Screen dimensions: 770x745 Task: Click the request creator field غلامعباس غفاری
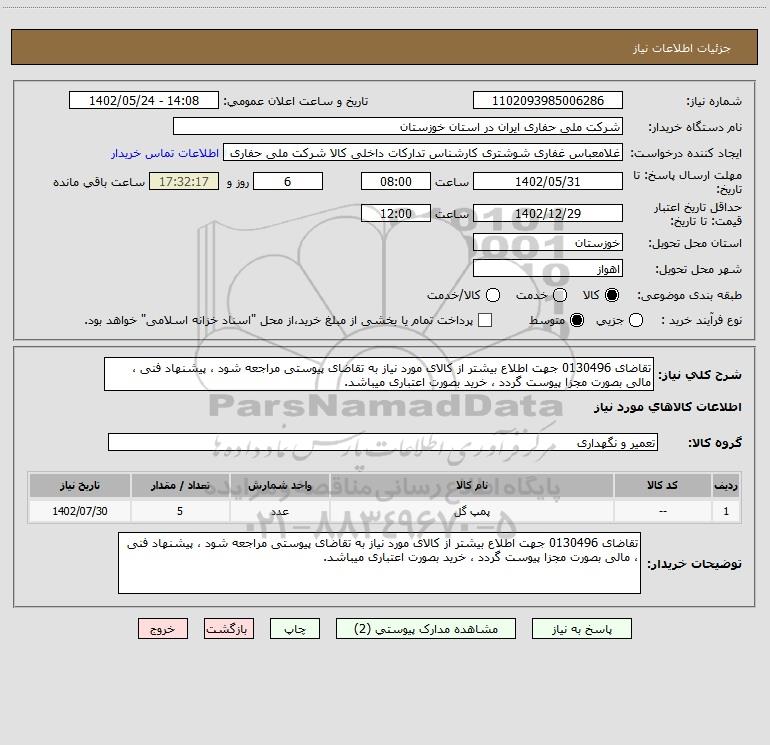423,153
